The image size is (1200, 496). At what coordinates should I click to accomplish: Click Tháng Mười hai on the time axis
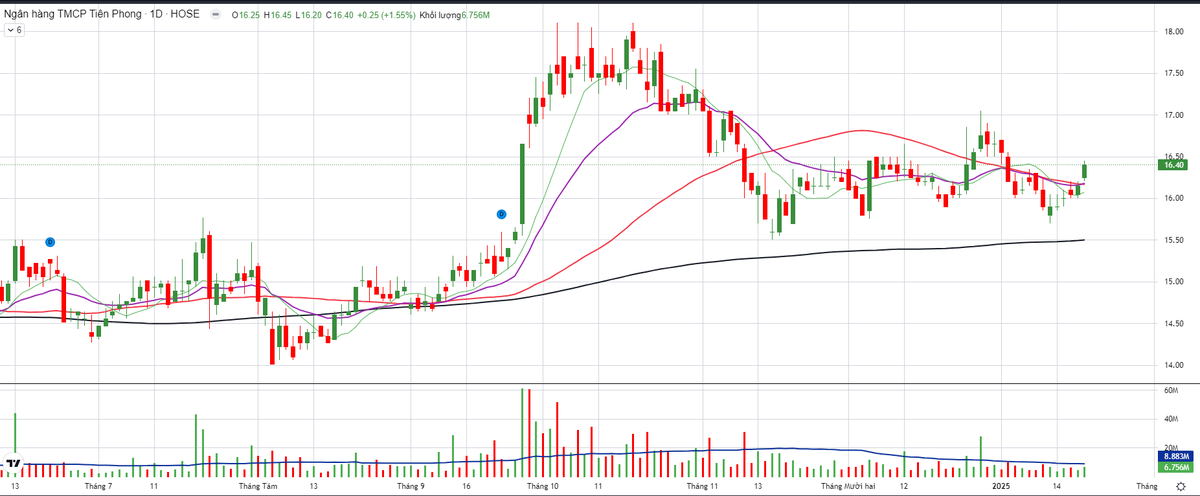coord(848,485)
